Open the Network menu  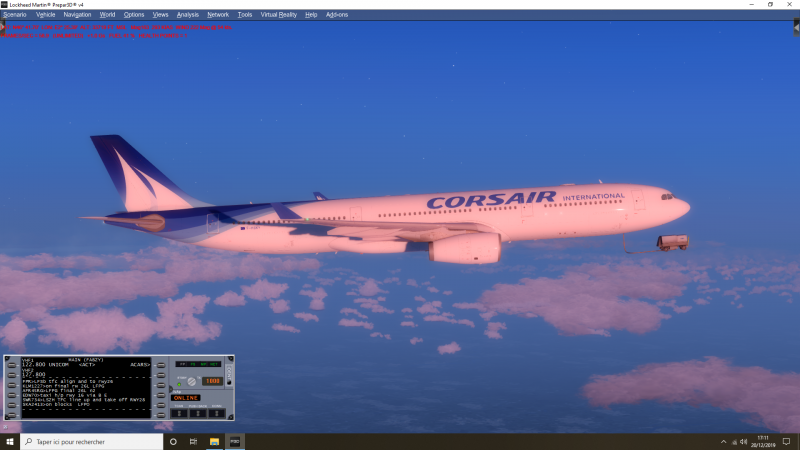point(218,15)
